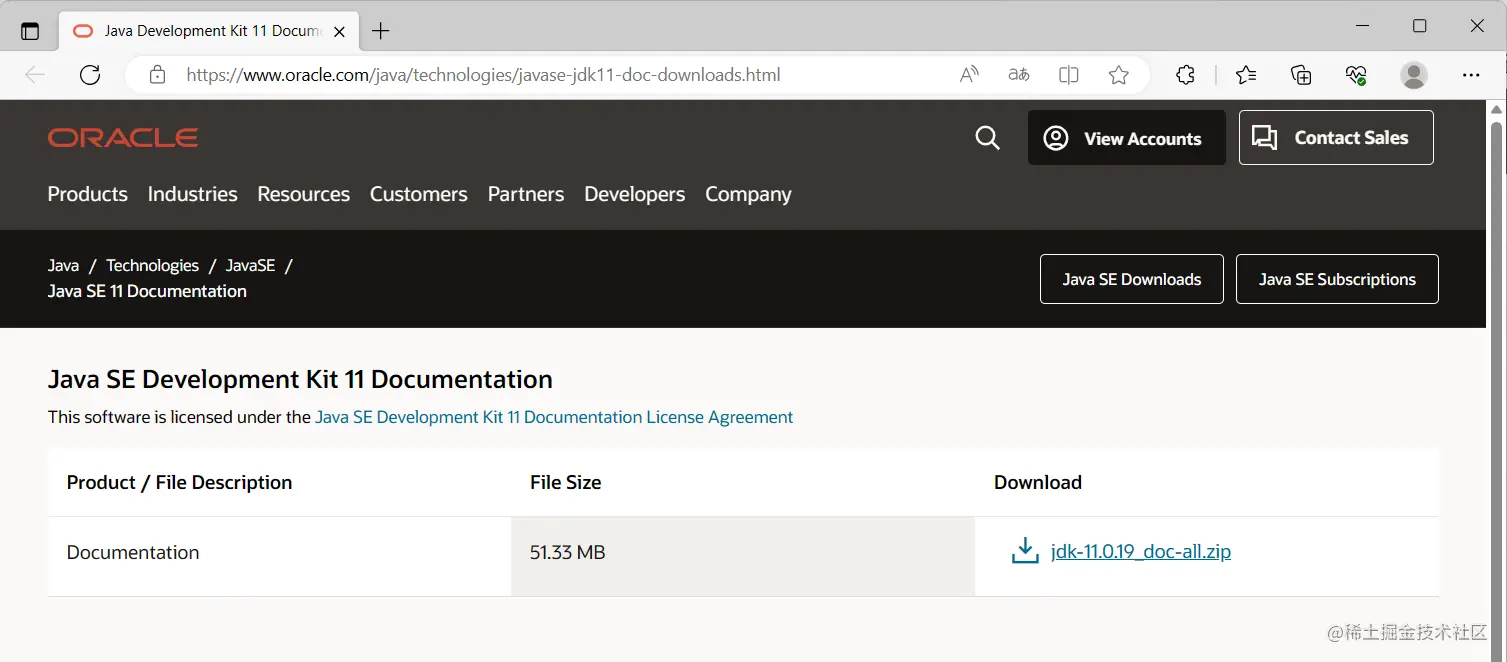Add this page to favorites
The height and width of the screenshot is (662, 1507).
tap(1119, 75)
